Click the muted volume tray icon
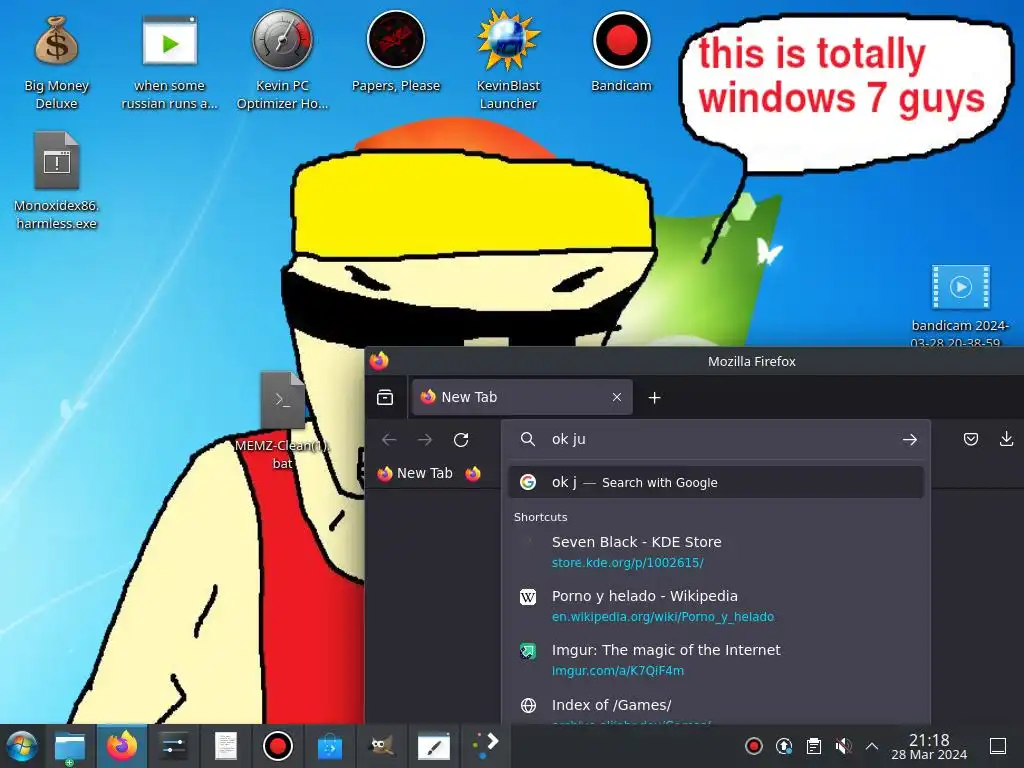The image size is (1024, 768). pyautogui.click(x=843, y=746)
